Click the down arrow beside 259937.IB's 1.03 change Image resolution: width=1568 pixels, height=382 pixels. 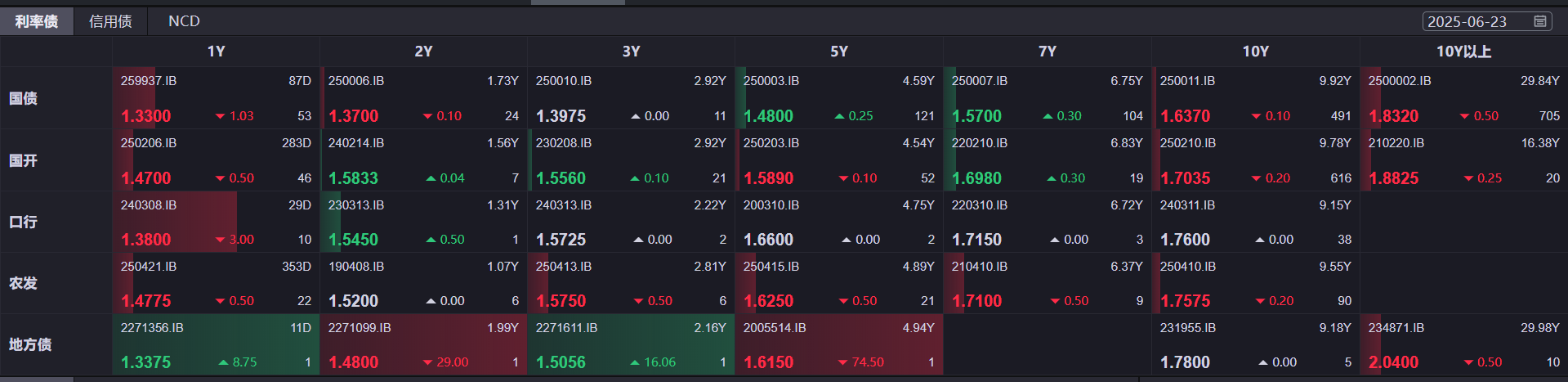coord(220,116)
